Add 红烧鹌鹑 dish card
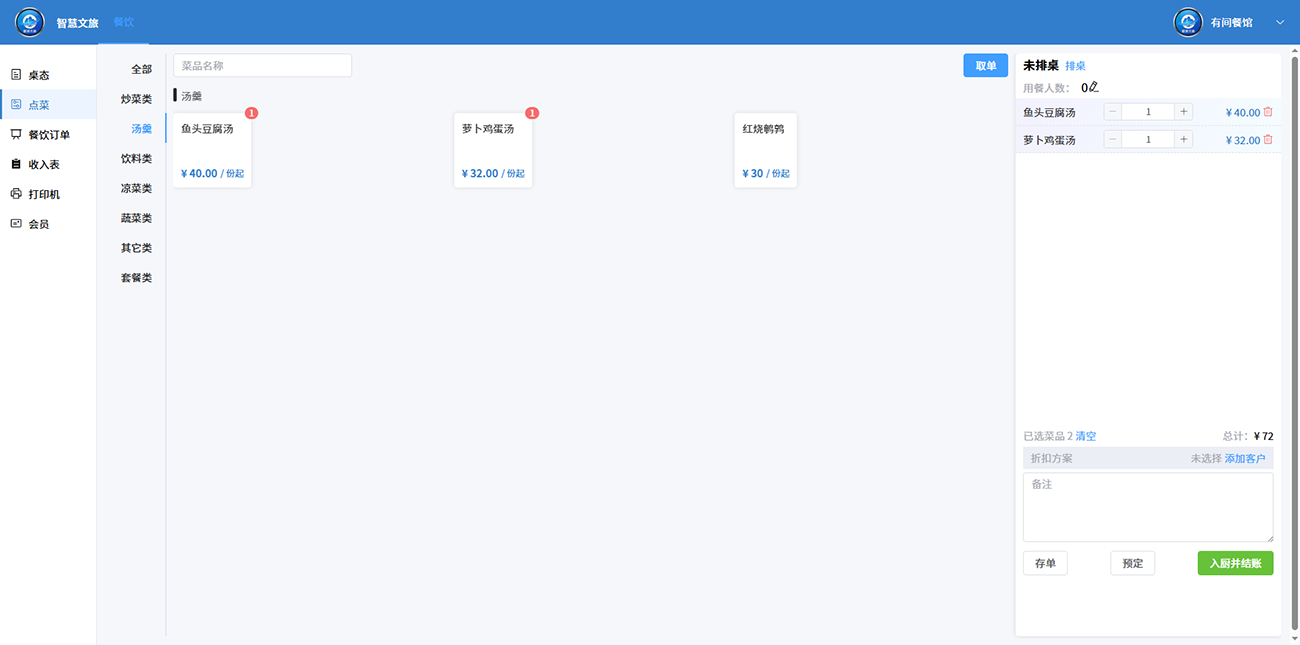1300x645 pixels. click(765, 150)
